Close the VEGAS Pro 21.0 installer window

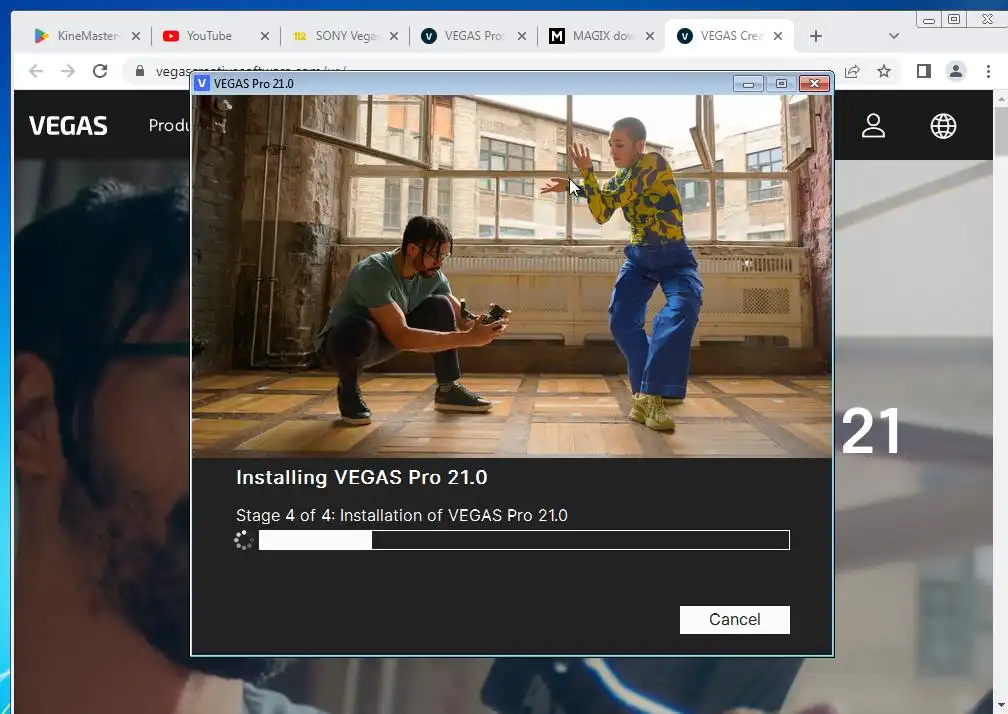pyautogui.click(x=814, y=84)
